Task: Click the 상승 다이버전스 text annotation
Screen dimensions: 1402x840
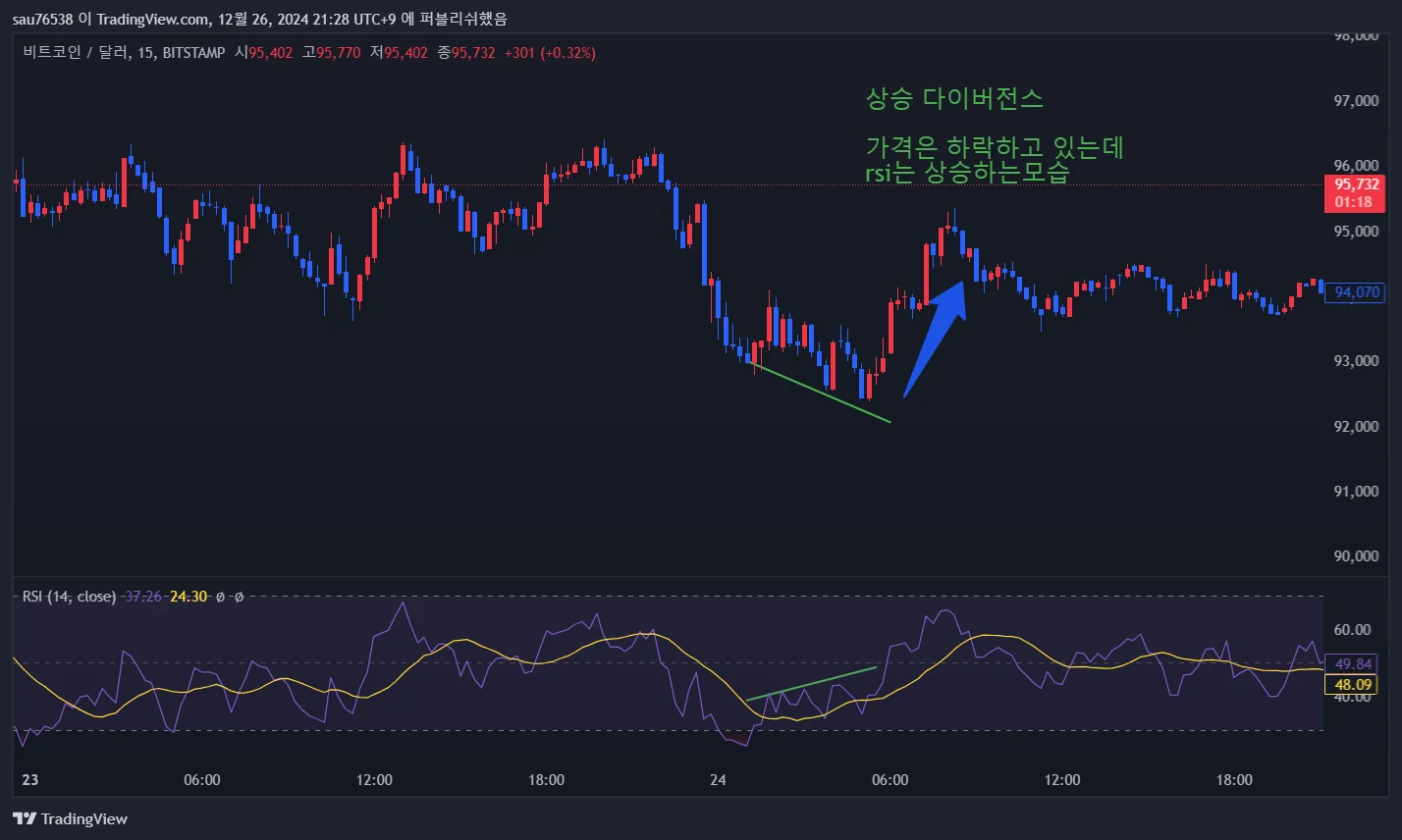Action: [x=953, y=99]
